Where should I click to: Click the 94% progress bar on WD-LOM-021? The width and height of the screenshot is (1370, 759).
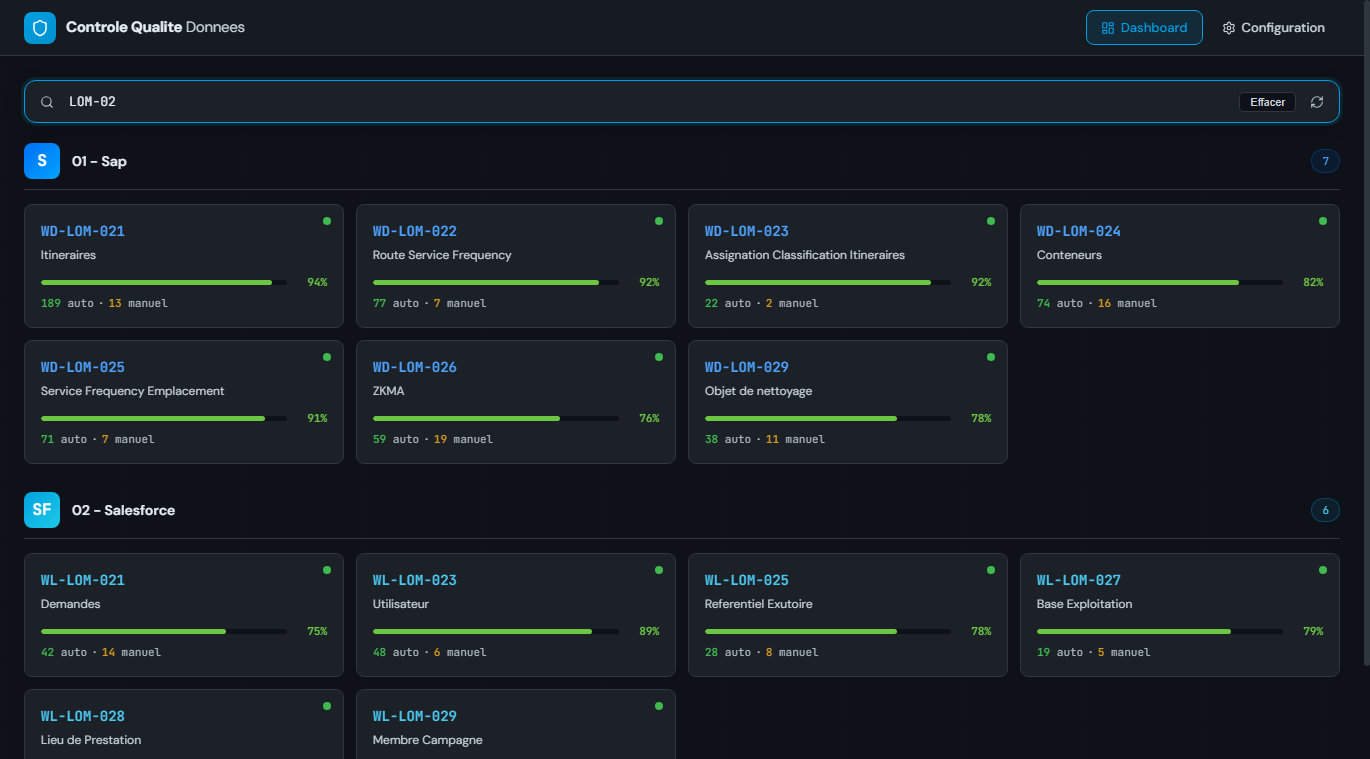[164, 282]
